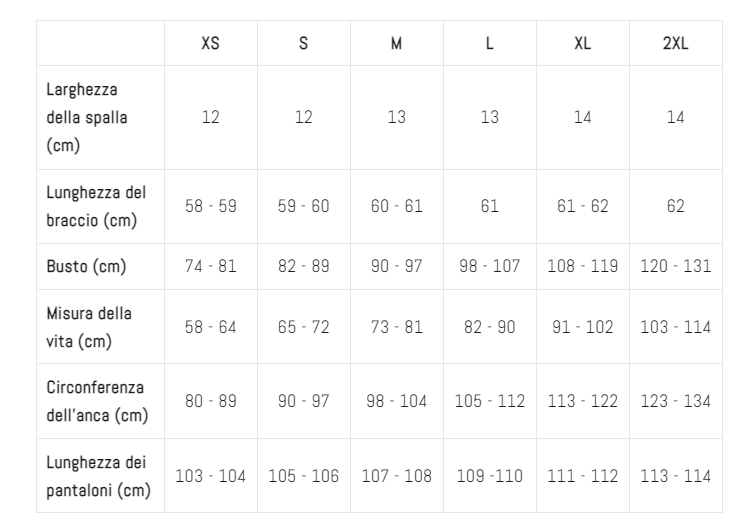Screen dimensions: 752x522
Task: Click the "Circonferenza dell'anca (cm)" row label
Action: (x=95, y=400)
